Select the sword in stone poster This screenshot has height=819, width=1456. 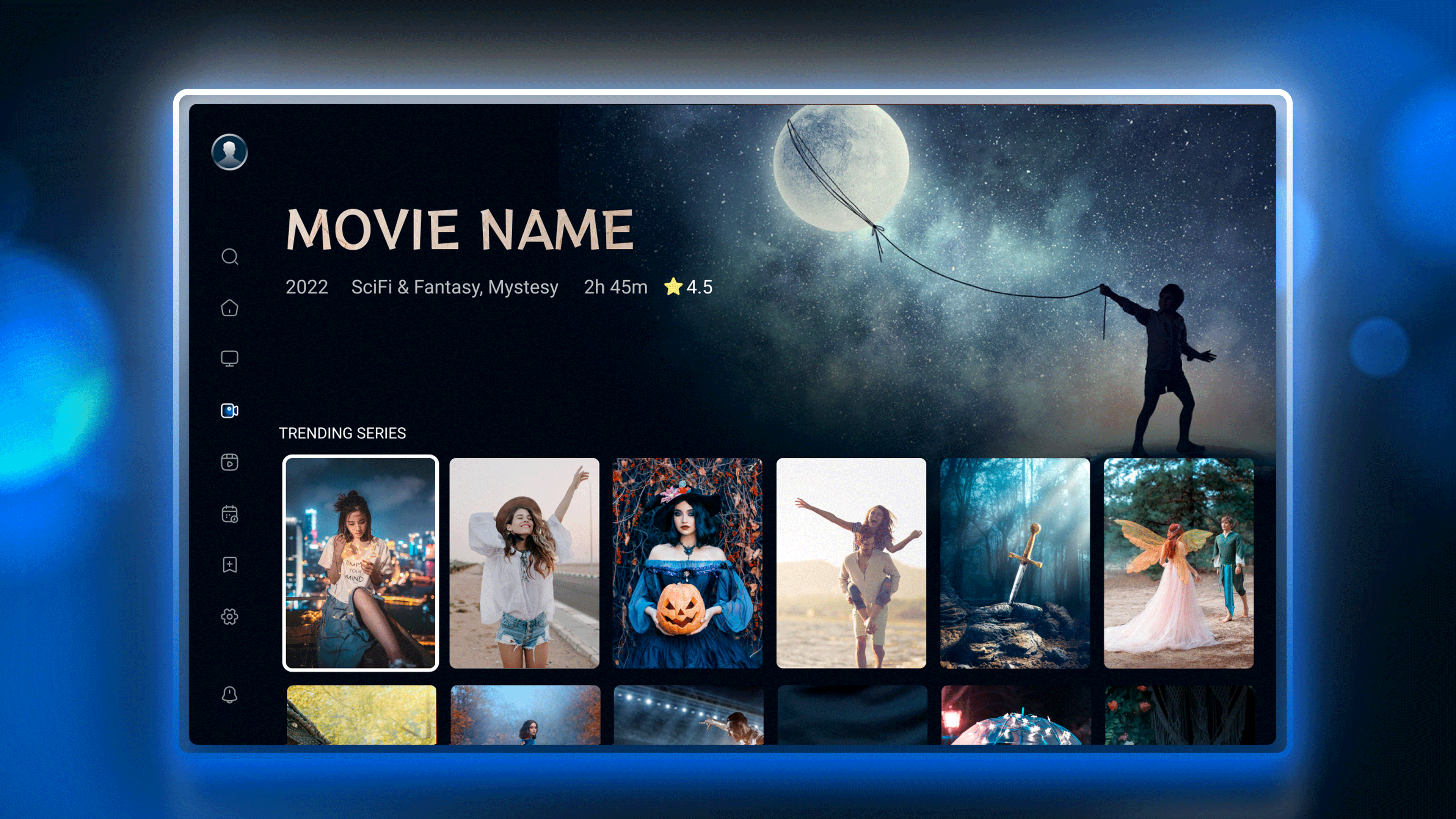point(1015,563)
